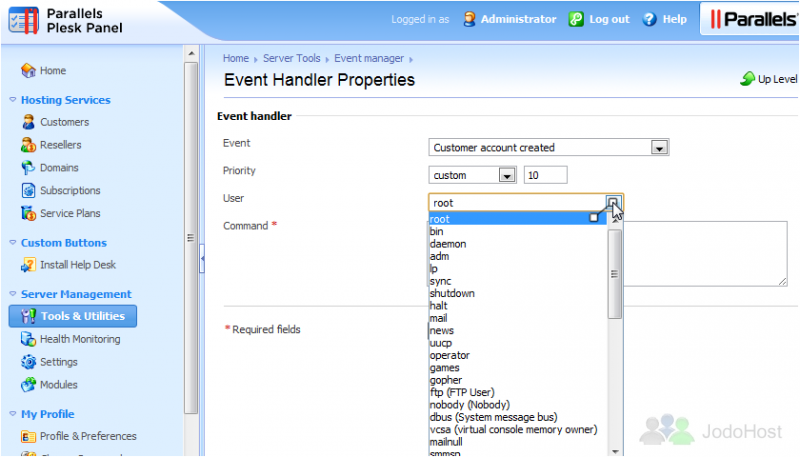Click the Command text area

click(x=705, y=253)
